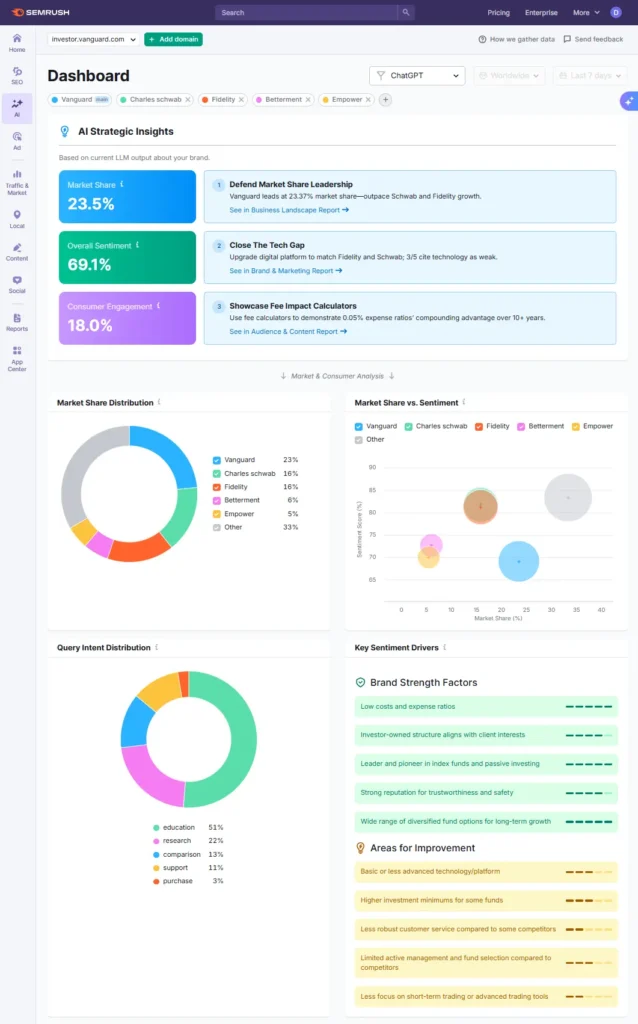Image resolution: width=638 pixels, height=1024 pixels.
Task: Toggle Fidelity checkbox in sentiment chart legend
Action: click(x=479, y=426)
